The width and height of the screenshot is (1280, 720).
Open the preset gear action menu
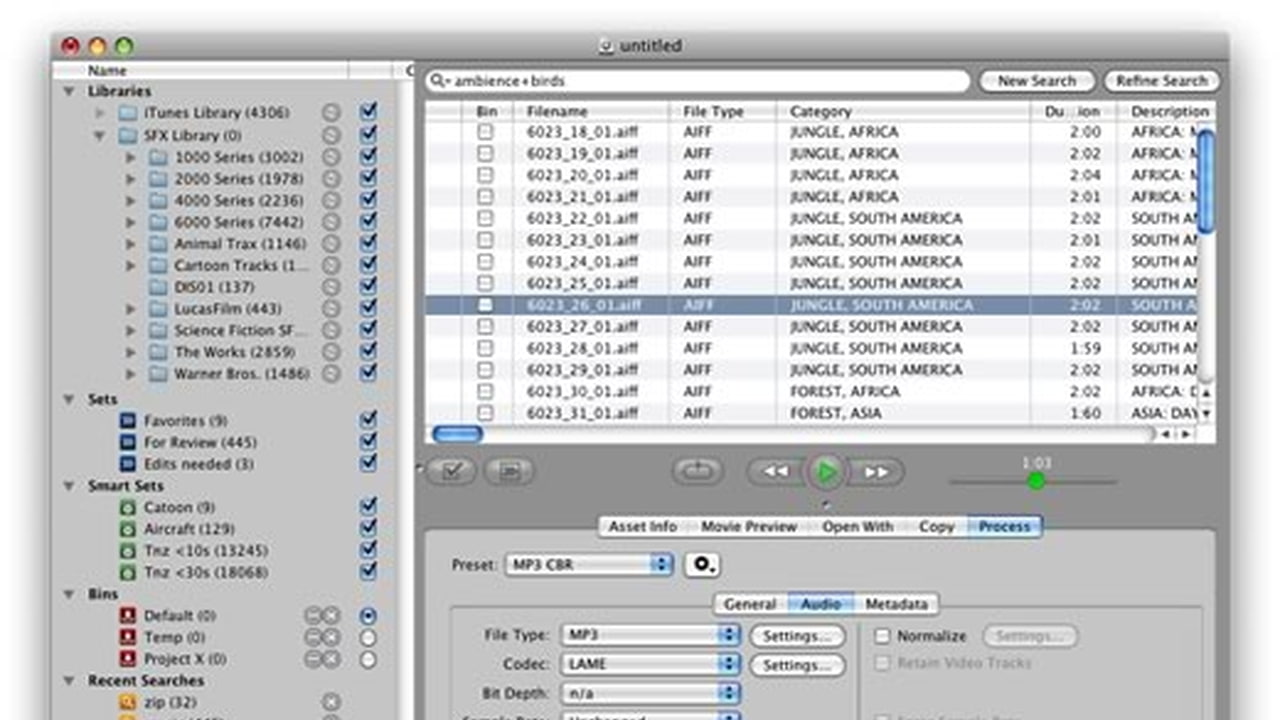pos(702,565)
